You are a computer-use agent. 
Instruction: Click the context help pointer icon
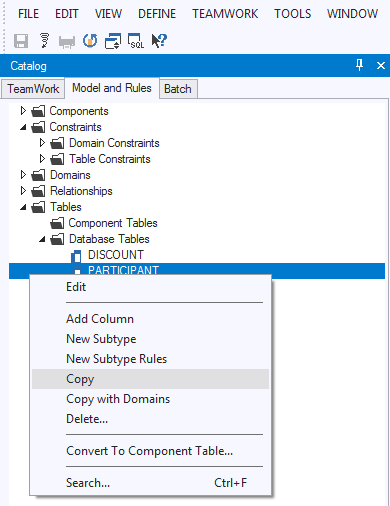click(x=159, y=41)
